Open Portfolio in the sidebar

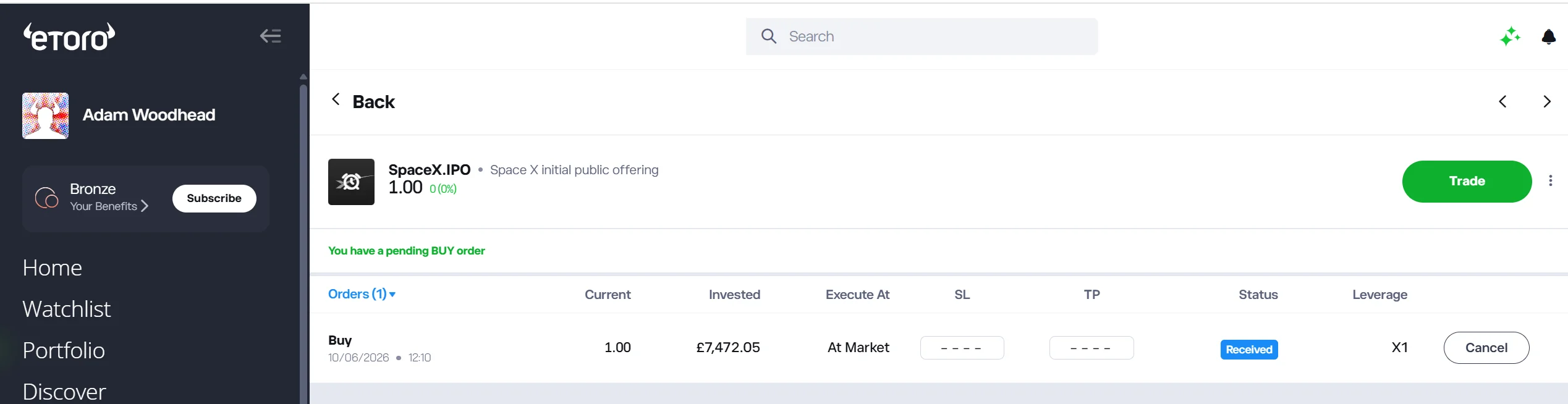tap(64, 351)
